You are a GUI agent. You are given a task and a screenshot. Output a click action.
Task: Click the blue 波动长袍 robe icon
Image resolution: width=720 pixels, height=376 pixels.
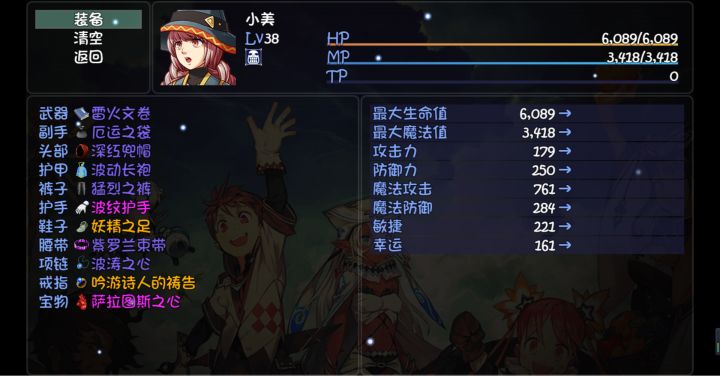click(x=81, y=170)
